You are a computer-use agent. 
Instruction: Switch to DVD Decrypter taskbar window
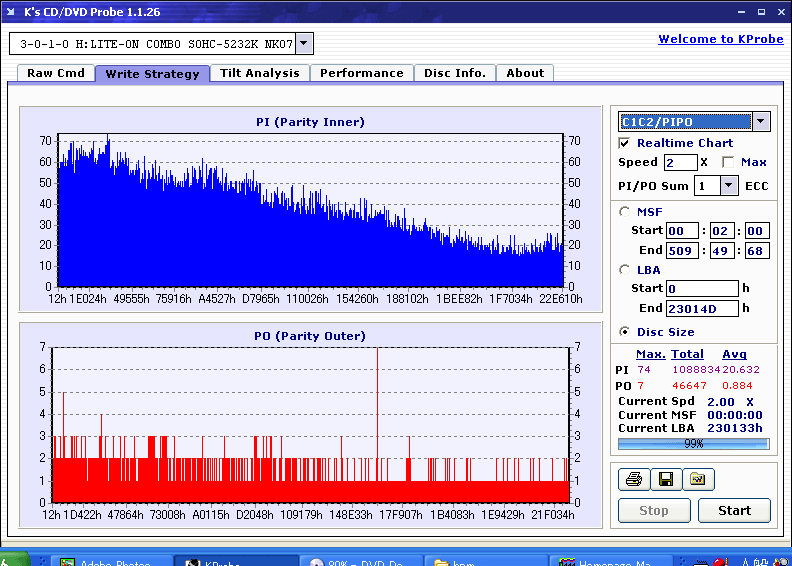pyautogui.click(x=360, y=563)
